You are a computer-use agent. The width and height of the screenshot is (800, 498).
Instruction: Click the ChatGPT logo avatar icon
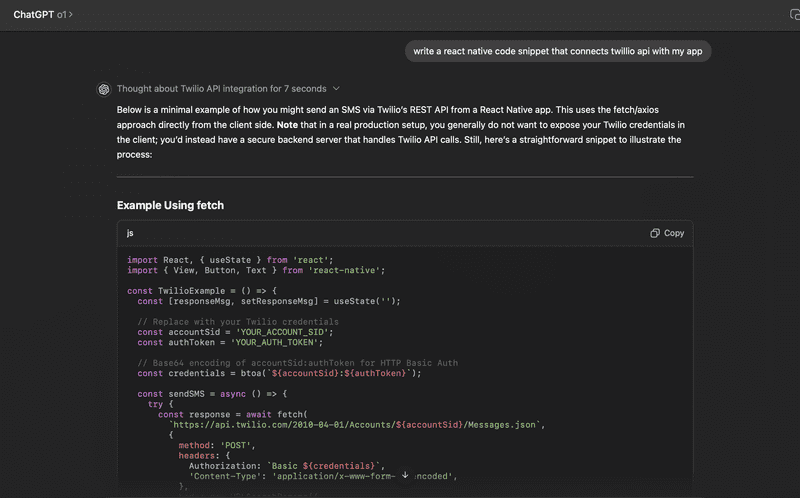point(104,89)
